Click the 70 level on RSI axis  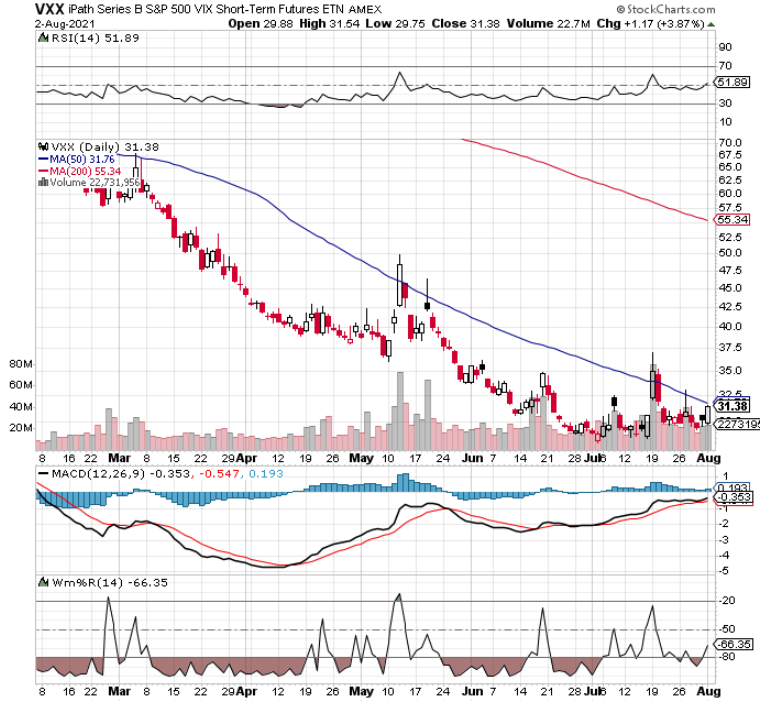click(725, 66)
